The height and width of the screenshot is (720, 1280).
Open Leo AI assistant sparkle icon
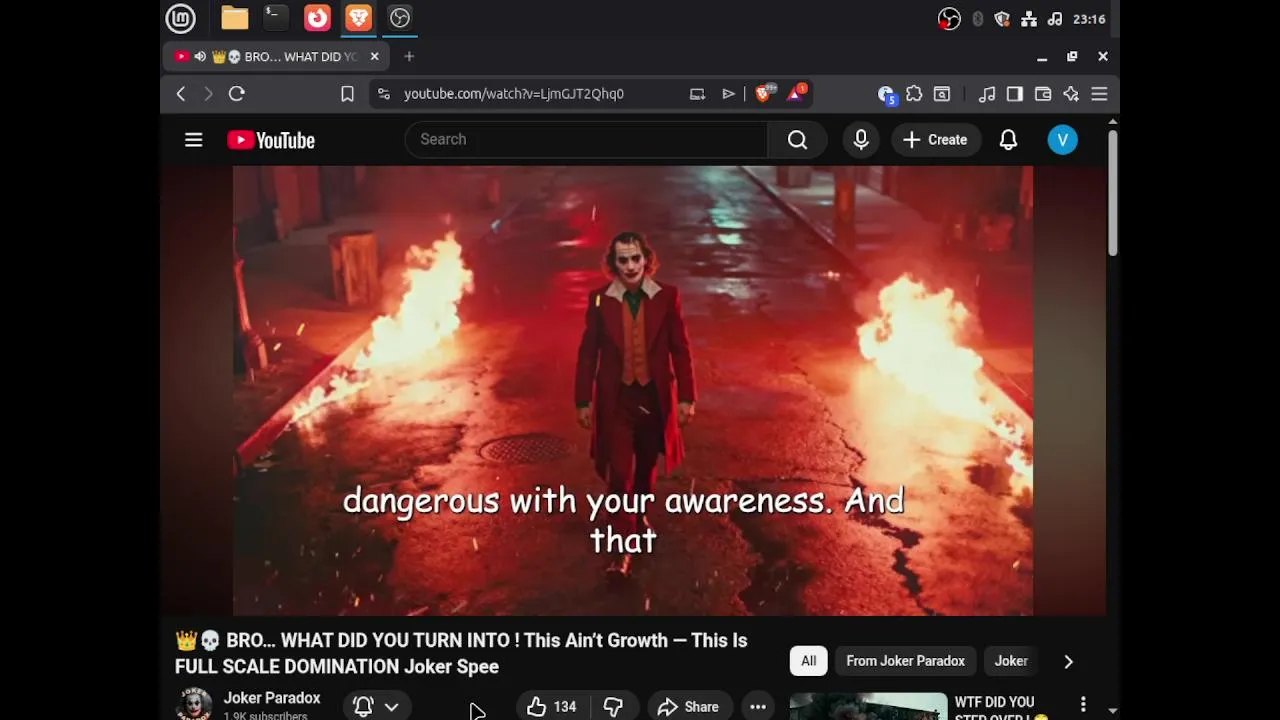(1071, 94)
